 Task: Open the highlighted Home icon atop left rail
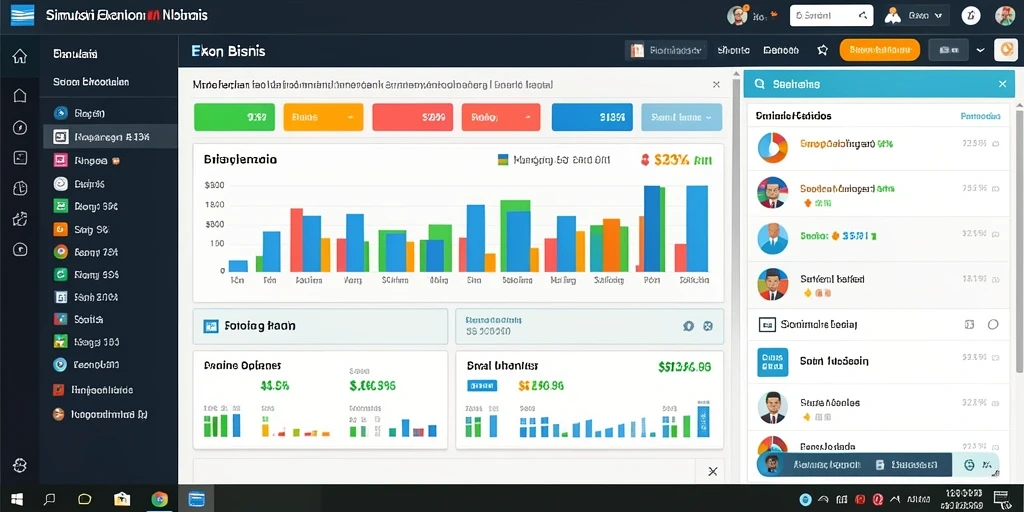pyautogui.click(x=20, y=56)
